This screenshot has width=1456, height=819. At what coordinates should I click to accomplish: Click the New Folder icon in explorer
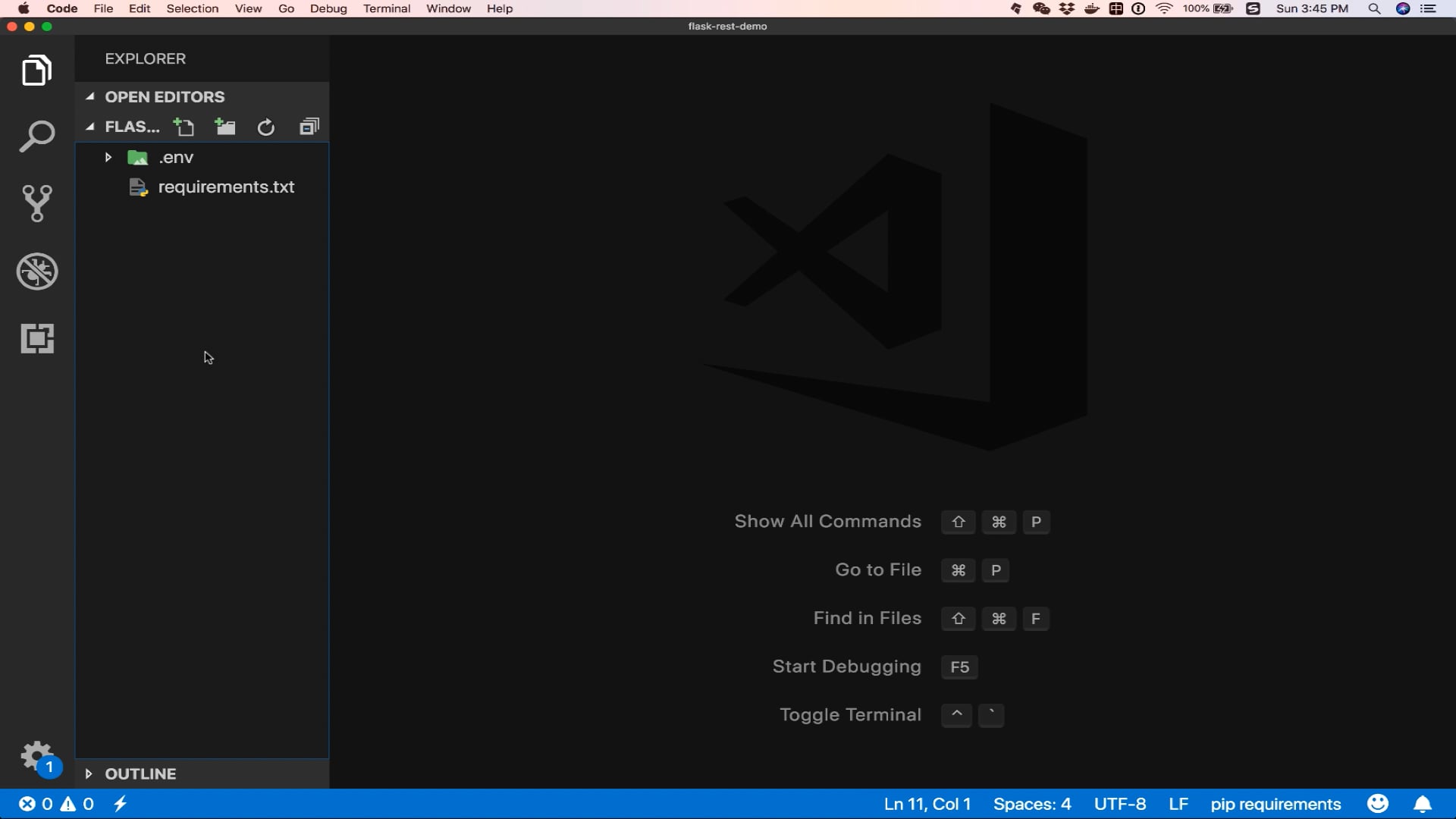(x=224, y=127)
